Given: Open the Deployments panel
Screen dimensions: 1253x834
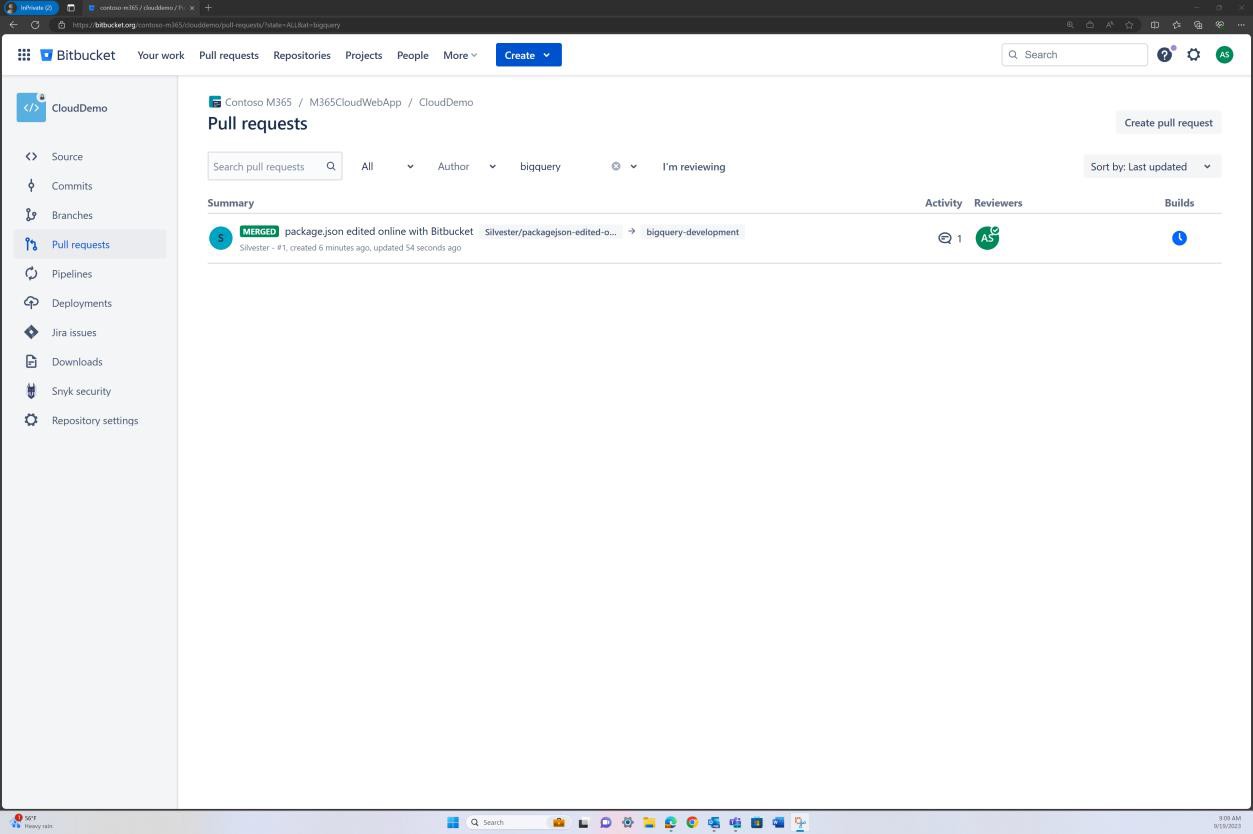Looking at the screenshot, I should (81, 303).
